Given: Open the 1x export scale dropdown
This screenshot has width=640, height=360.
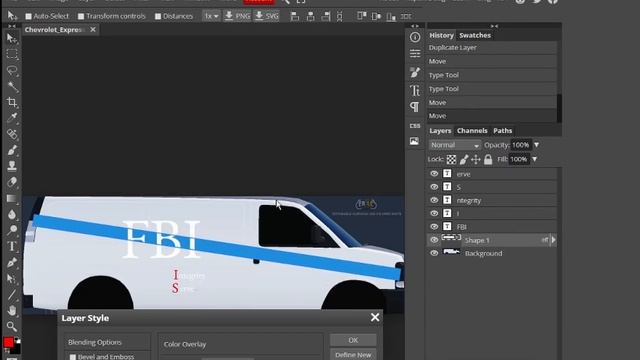Looking at the screenshot, I should click(x=211, y=16).
